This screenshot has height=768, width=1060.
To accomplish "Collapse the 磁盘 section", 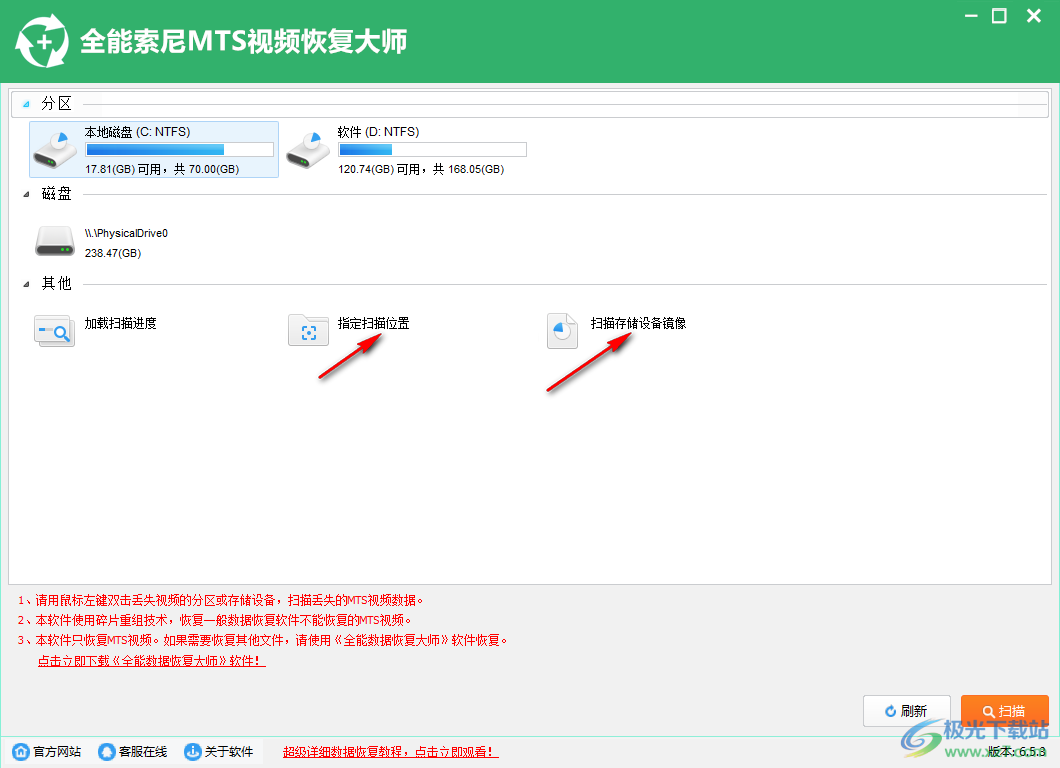I will 26,194.
